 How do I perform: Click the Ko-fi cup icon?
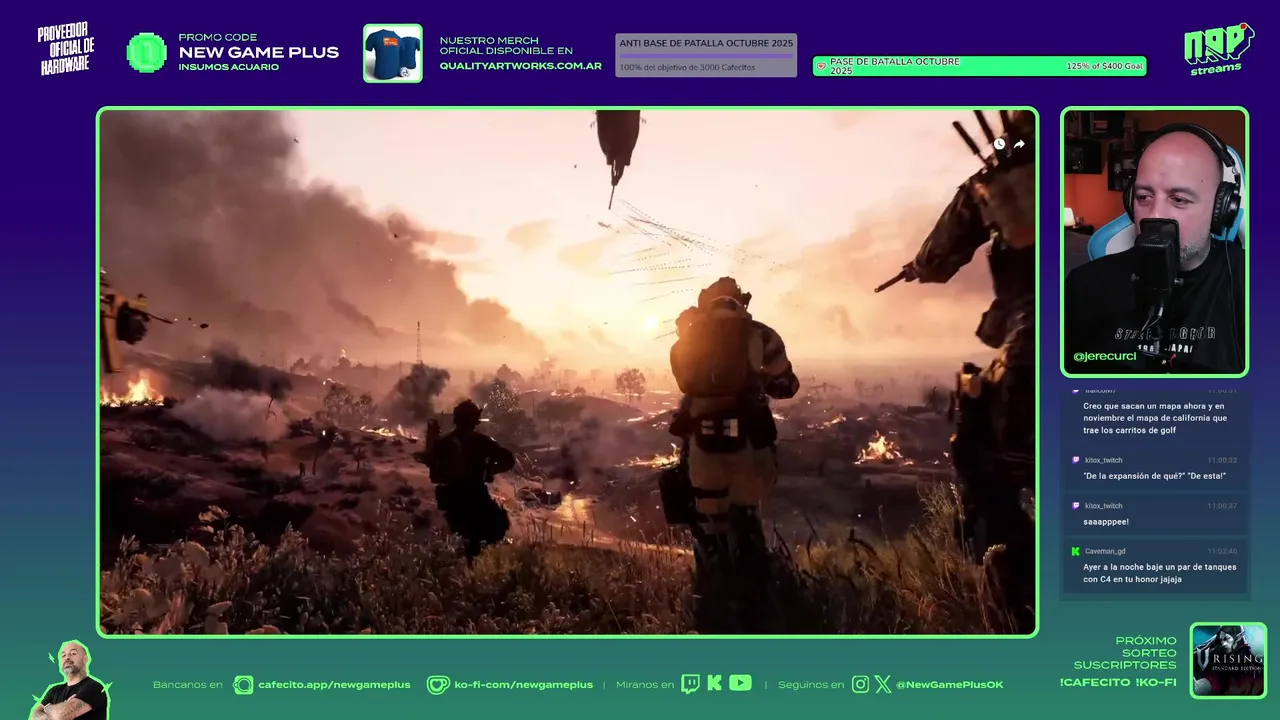coord(438,685)
